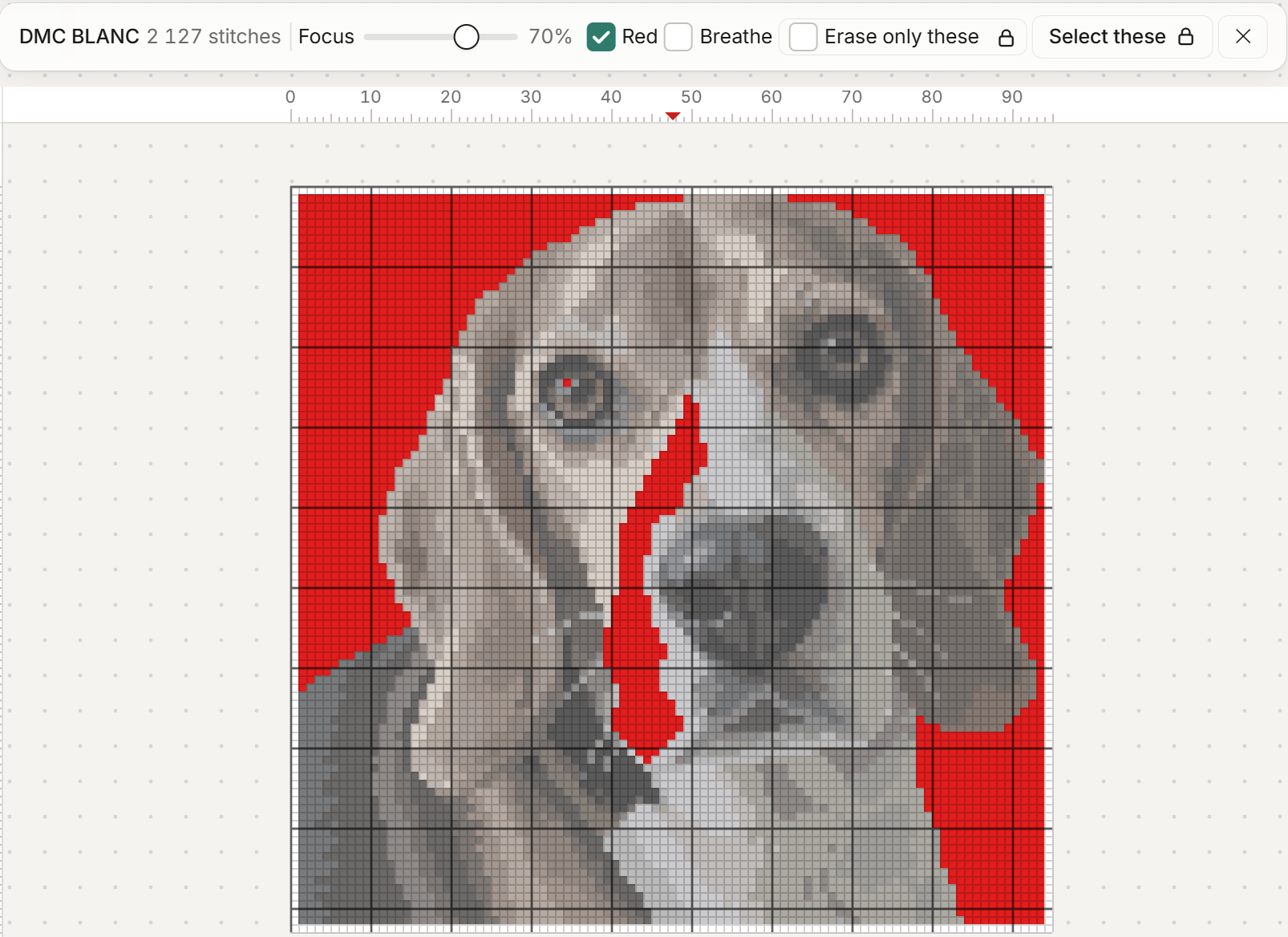Click ruler mark 50
Image resolution: width=1288 pixels, height=937 pixels.
pyautogui.click(x=691, y=97)
